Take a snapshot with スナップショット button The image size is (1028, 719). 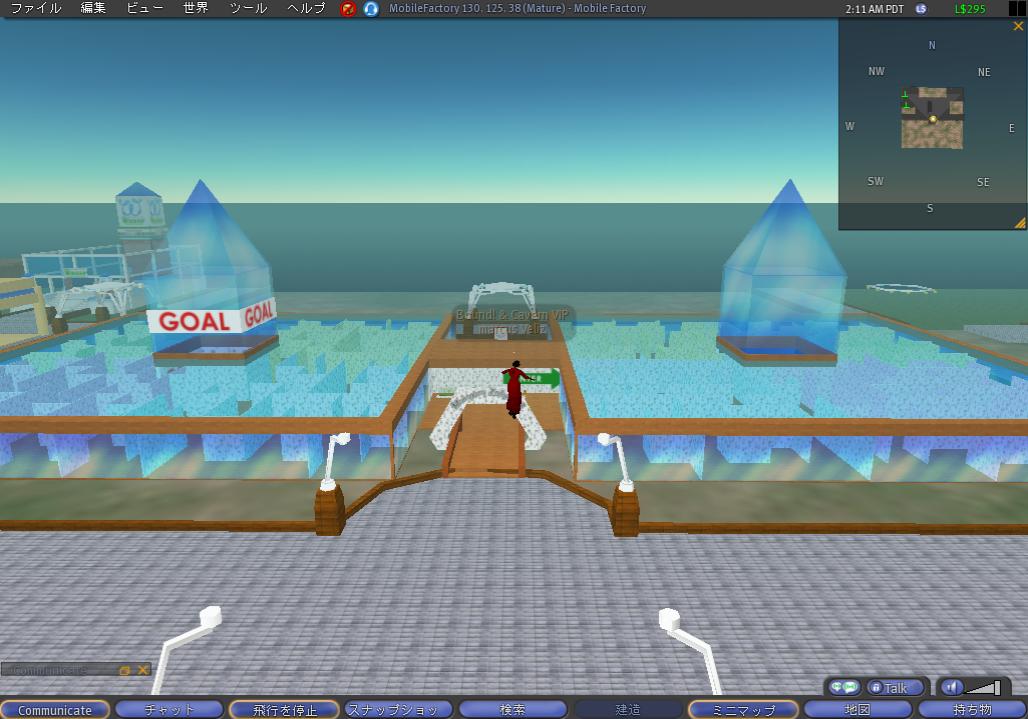coord(399,710)
